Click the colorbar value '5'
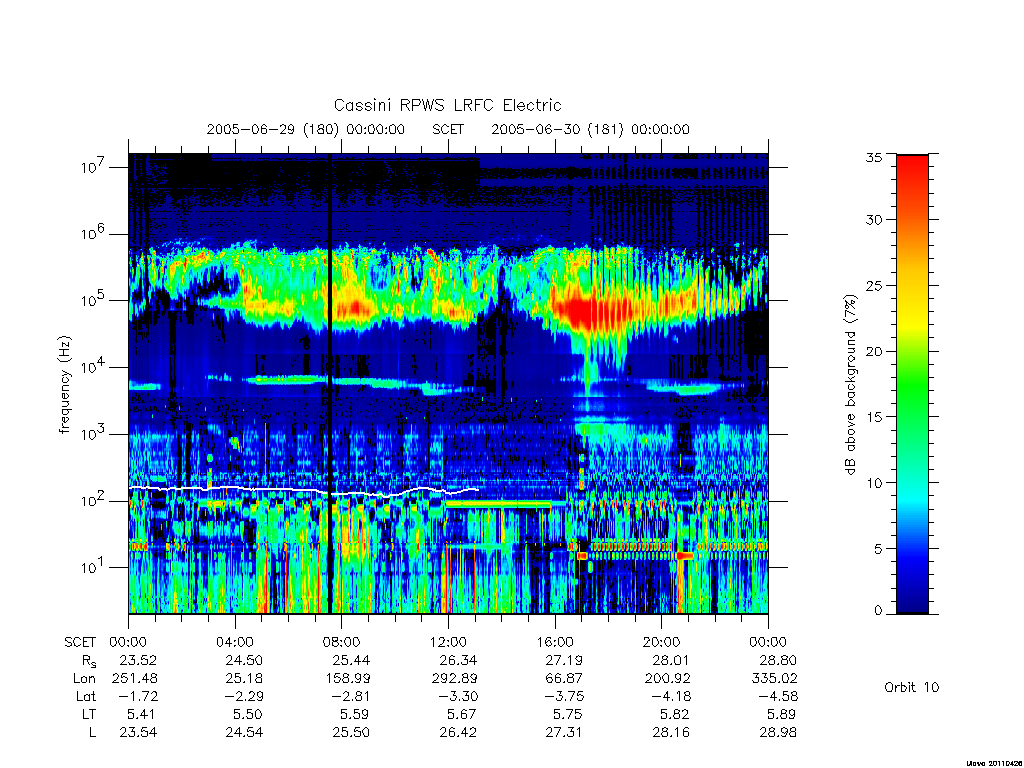Image resolution: width=1024 pixels, height=768 pixels. tap(877, 549)
